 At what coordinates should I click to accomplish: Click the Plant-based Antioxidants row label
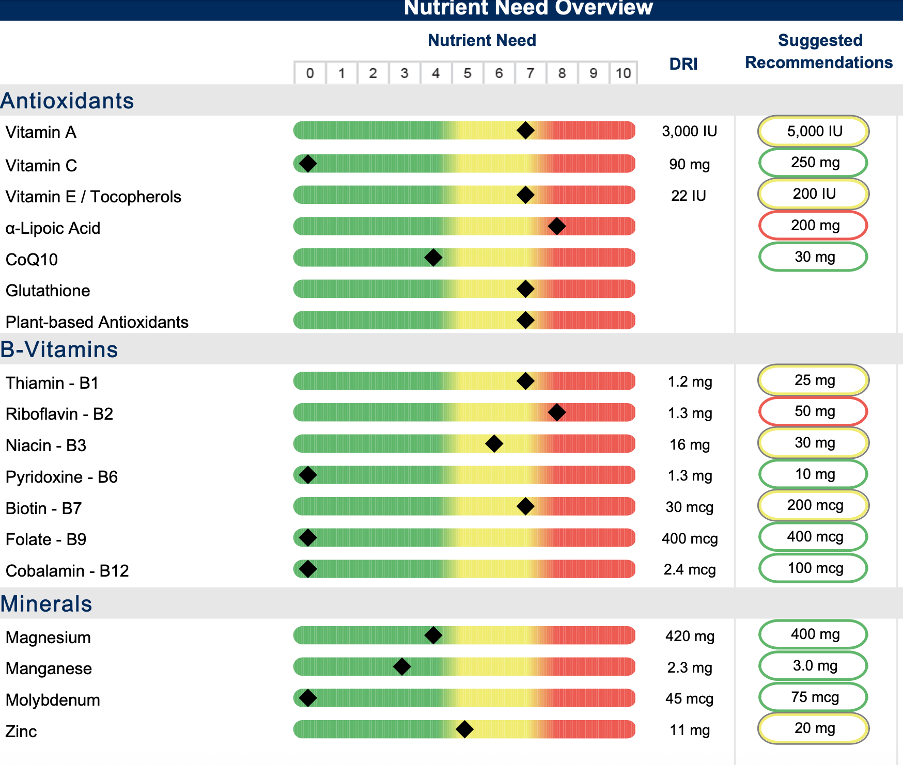click(97, 322)
